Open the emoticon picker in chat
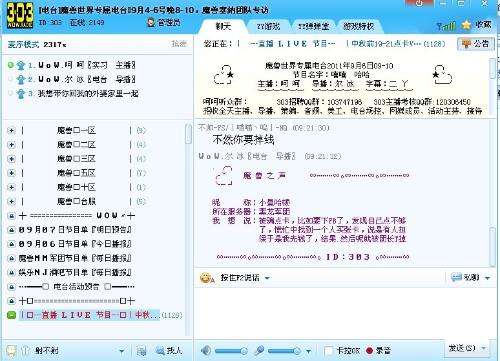Viewport: 500px width, 361px height. click(207, 278)
